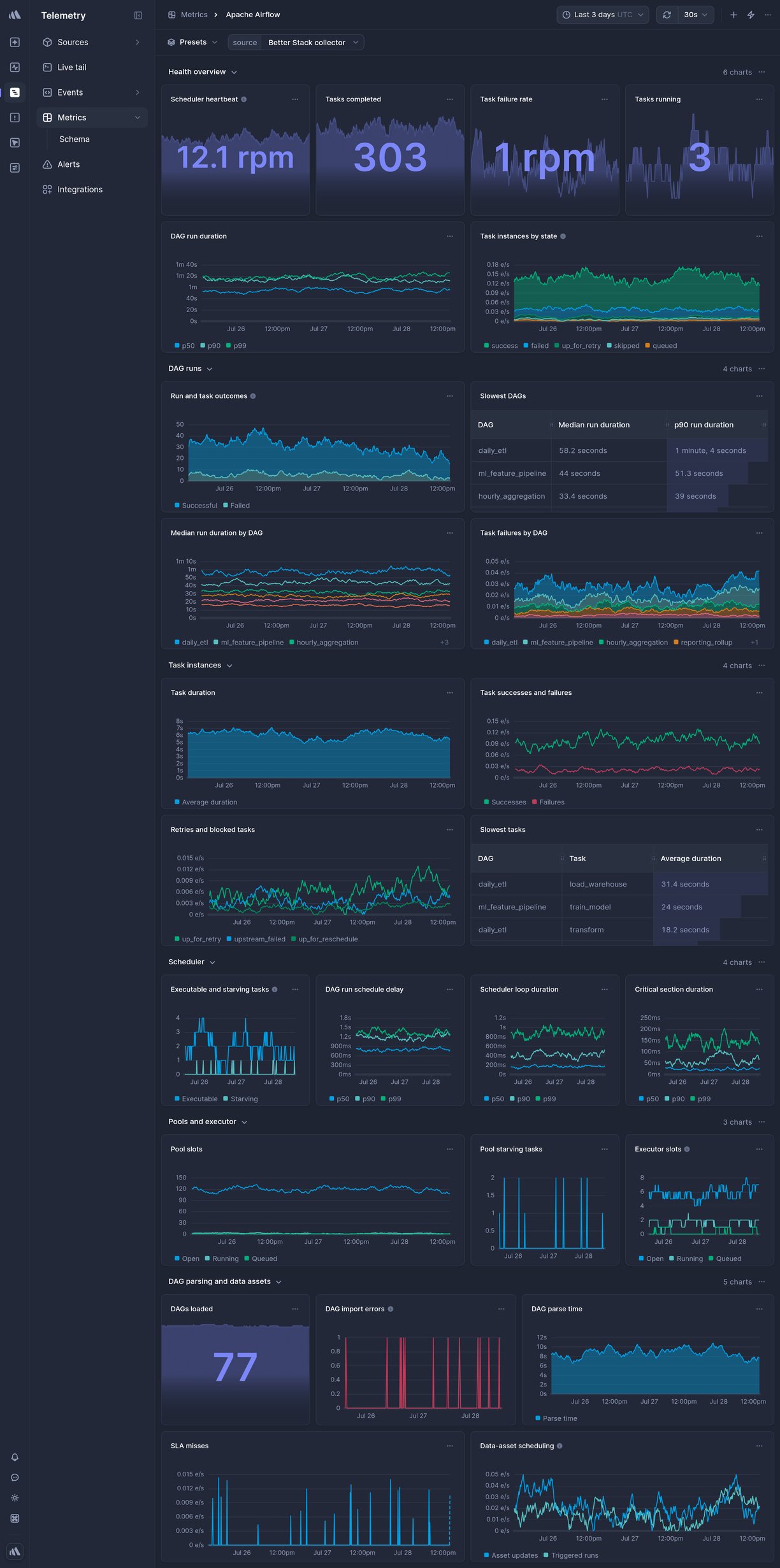Open the Last 3 days time range dropdown
This screenshot has width=780, height=1568.
(x=602, y=15)
